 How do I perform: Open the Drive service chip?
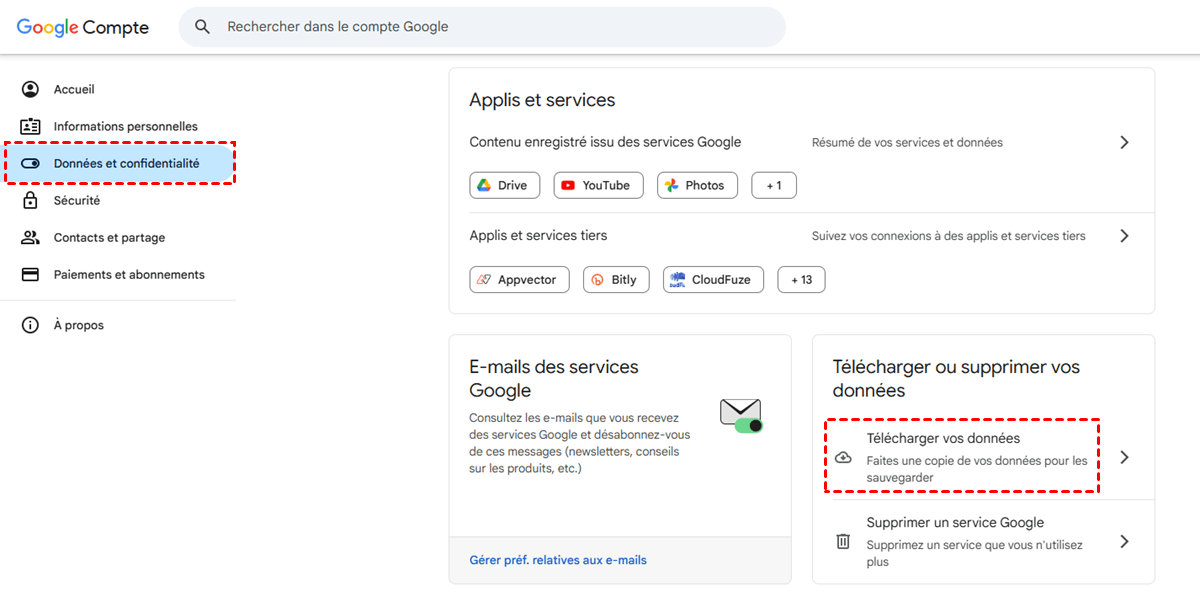pyautogui.click(x=504, y=185)
